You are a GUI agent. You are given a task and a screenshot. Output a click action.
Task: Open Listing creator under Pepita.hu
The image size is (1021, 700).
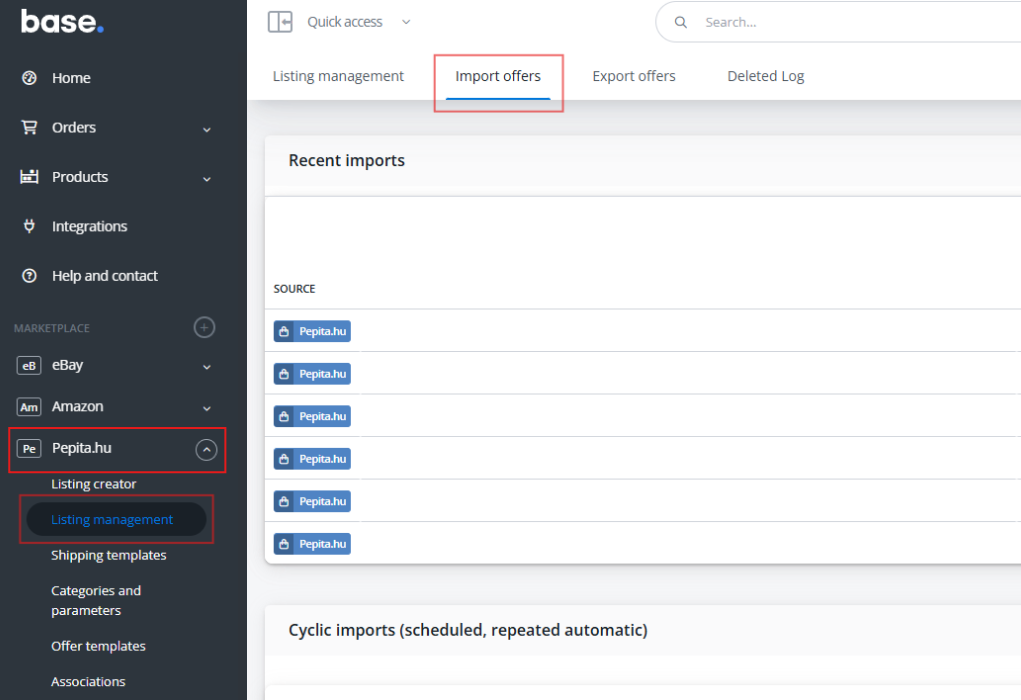(x=94, y=484)
